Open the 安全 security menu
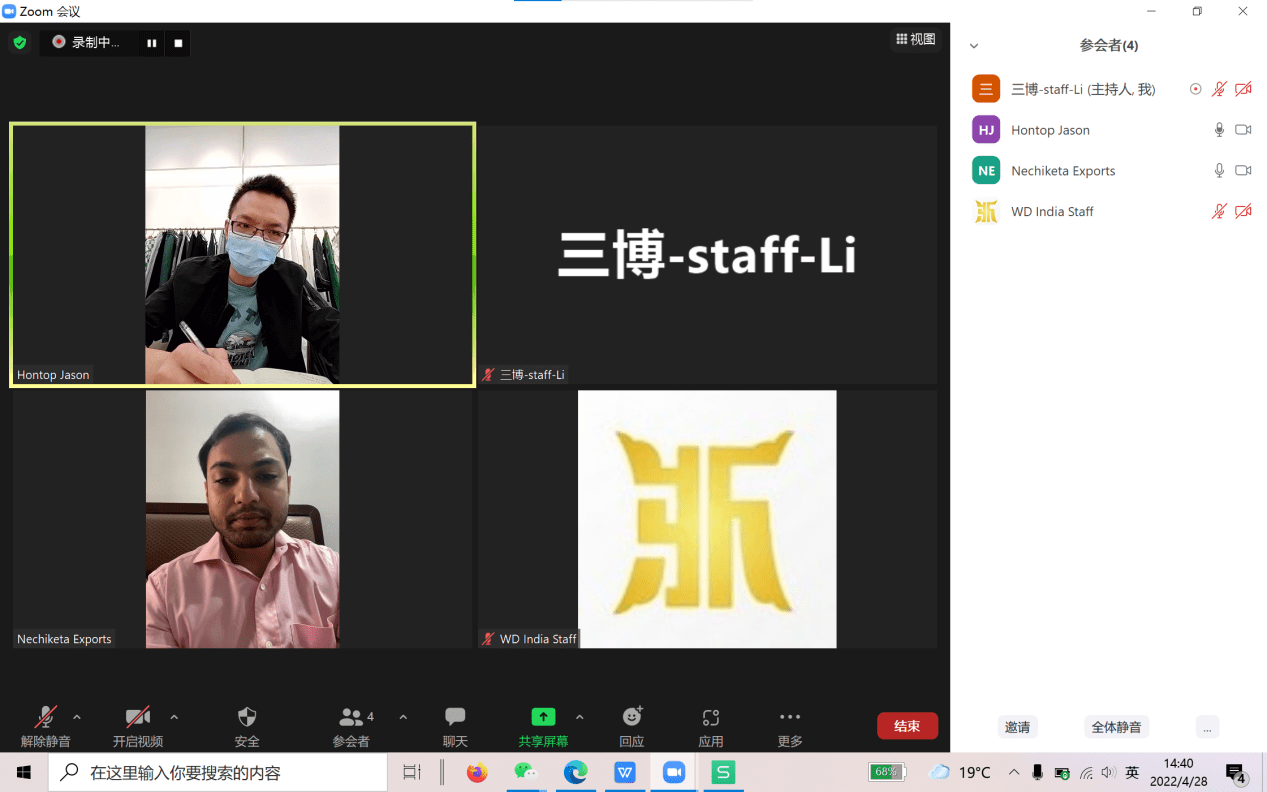Screen dimensions: 1267x792 (247, 727)
